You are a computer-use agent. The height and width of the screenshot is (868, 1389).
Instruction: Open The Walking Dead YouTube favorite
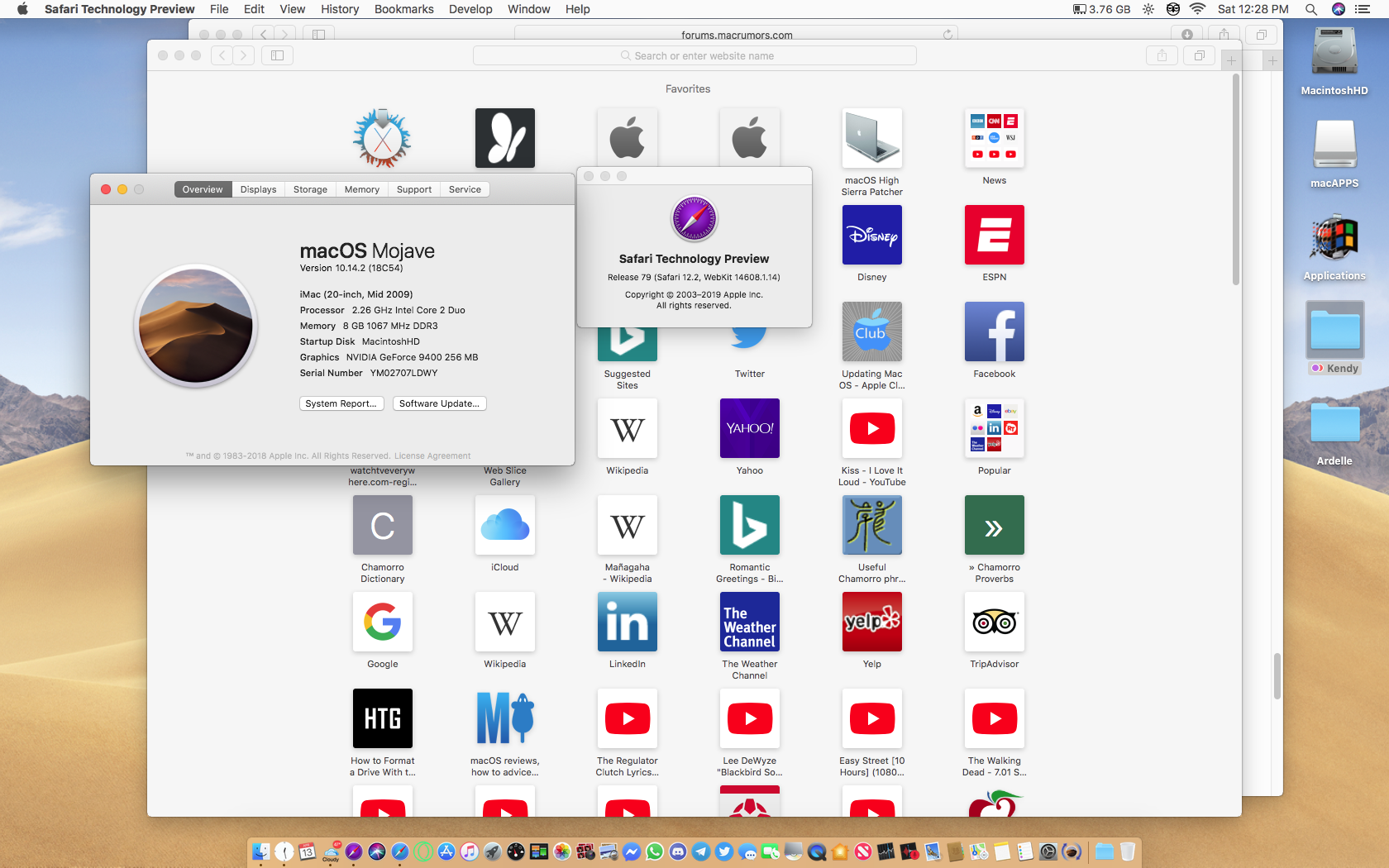994,718
